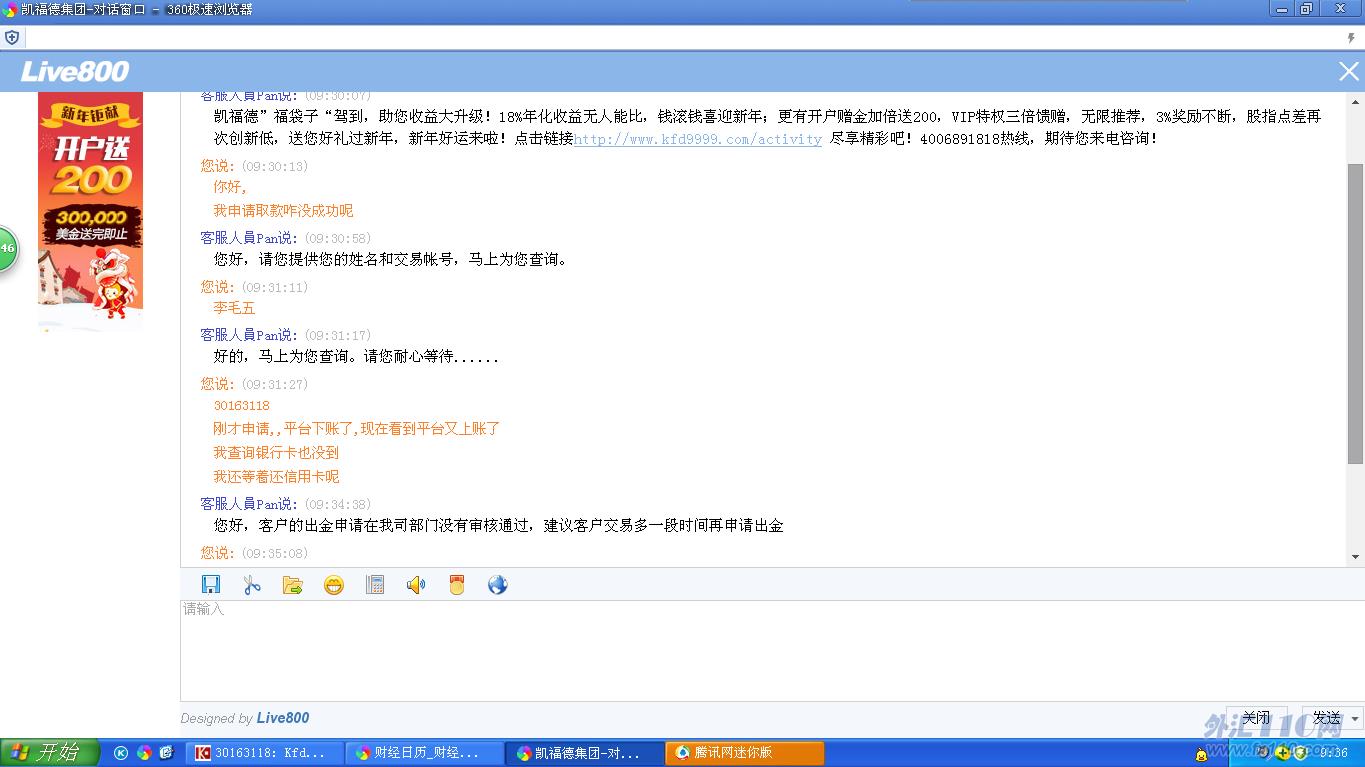Click the agent message 好的，马上为您查询
Screen dimensions: 1365x767
tap(355, 357)
